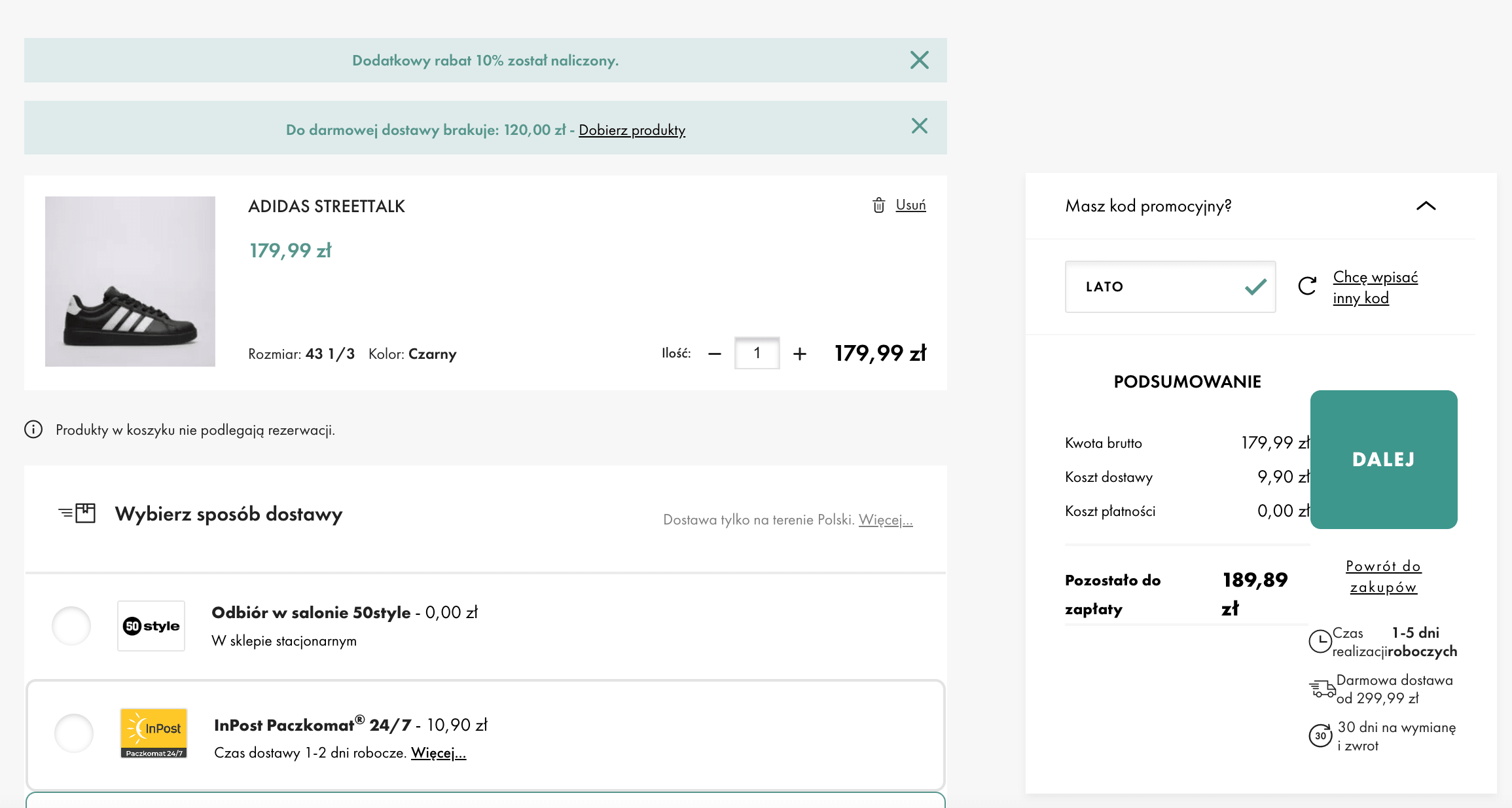This screenshot has height=808, width=1512.
Task: Open 'Więcej...' link about Poland-only delivery
Action: point(886,520)
